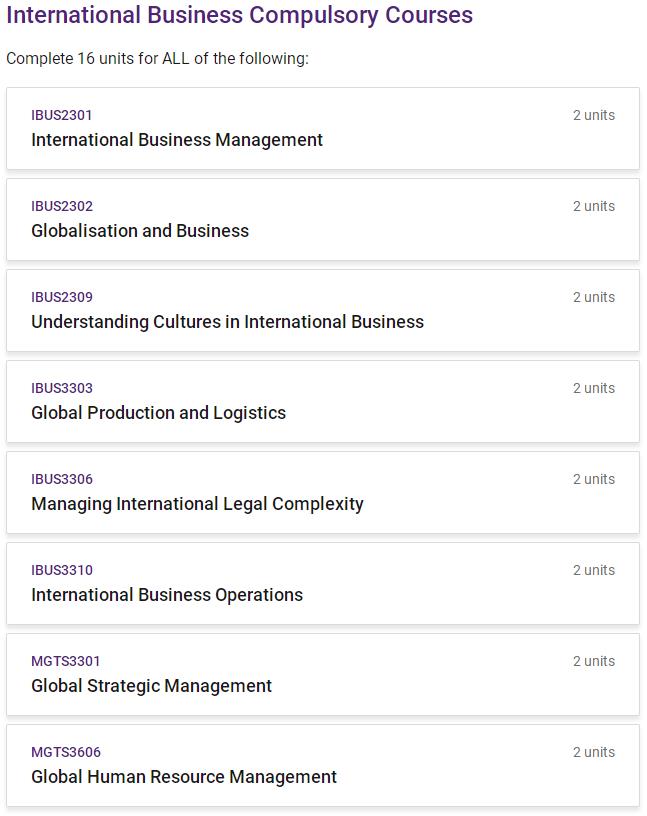This screenshot has width=647, height=816.
Task: Open the IBUS2309 course code link
Action: pos(62,297)
